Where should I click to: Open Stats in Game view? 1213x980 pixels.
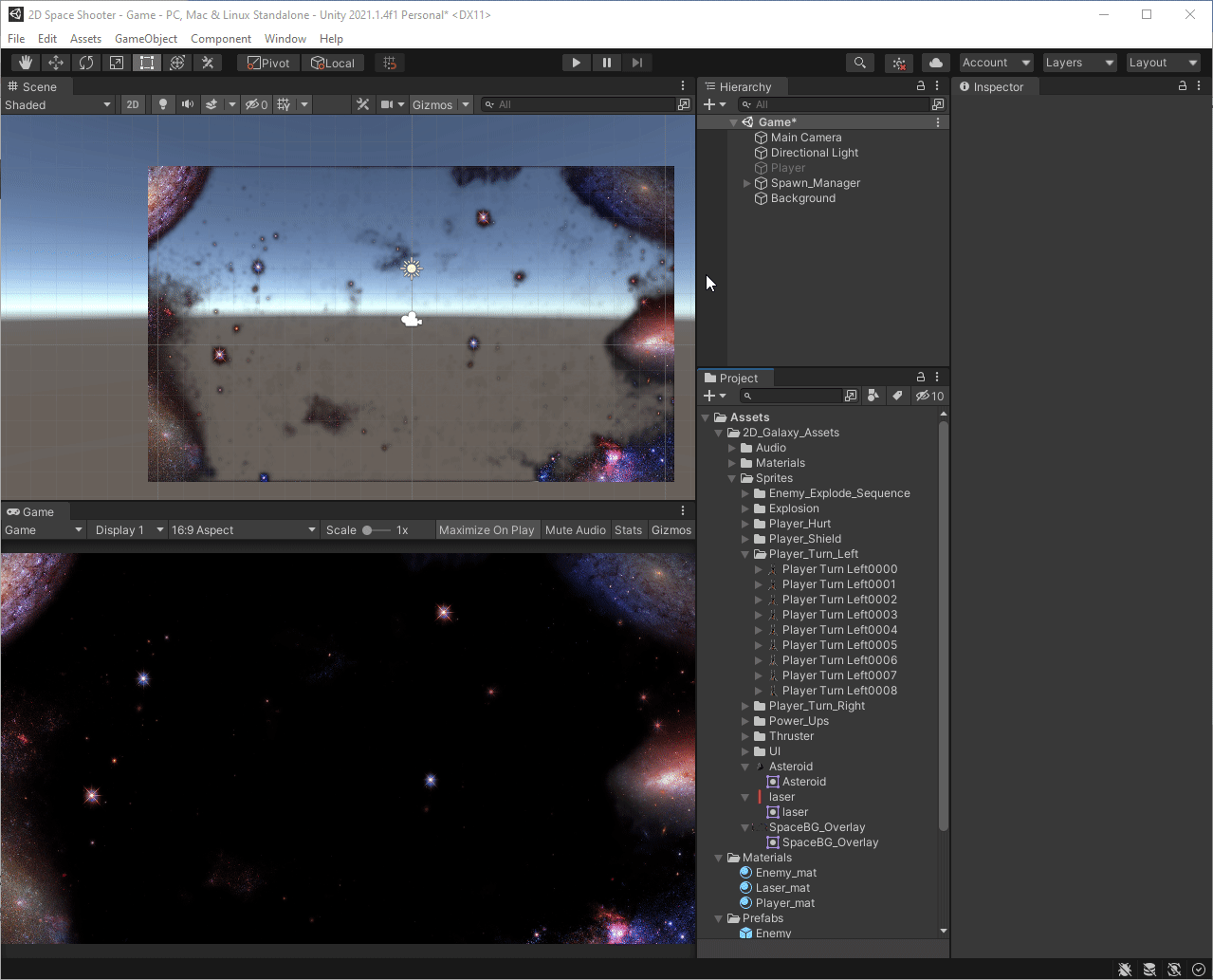point(628,530)
